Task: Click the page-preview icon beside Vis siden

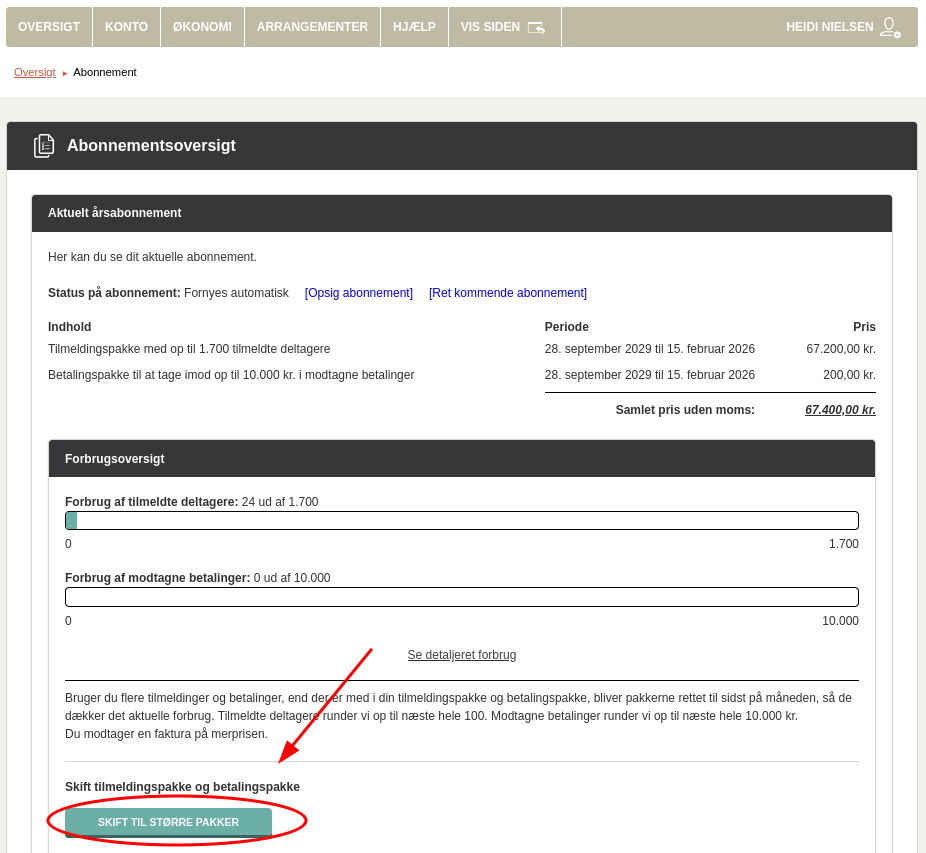Action: click(x=536, y=28)
